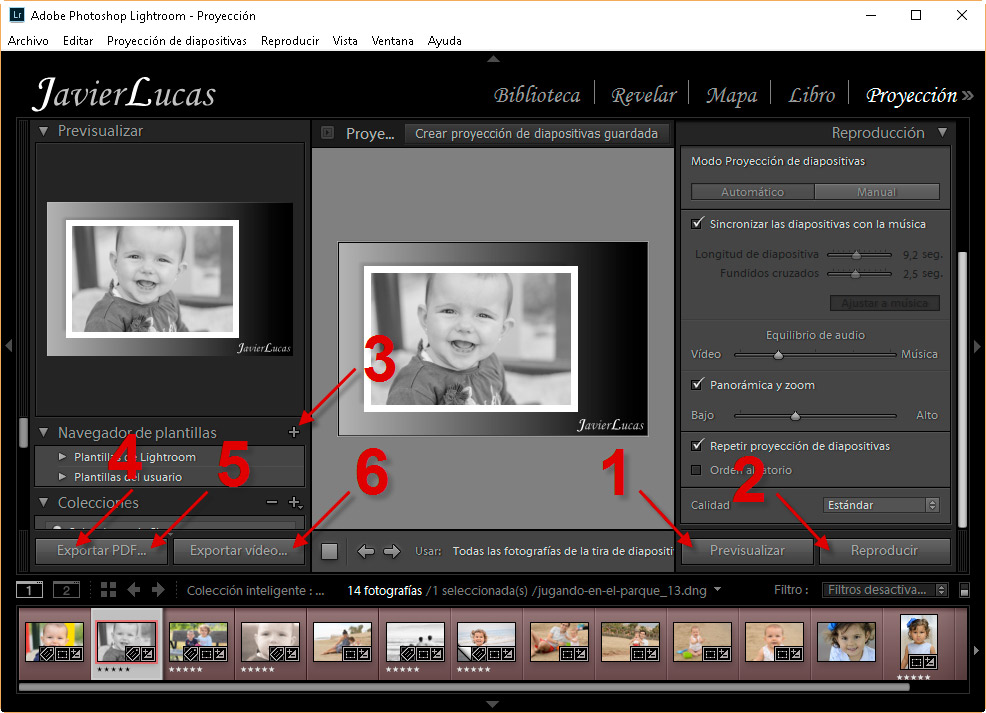Create a new template with the plus icon
The width and height of the screenshot is (986, 713).
point(294,431)
